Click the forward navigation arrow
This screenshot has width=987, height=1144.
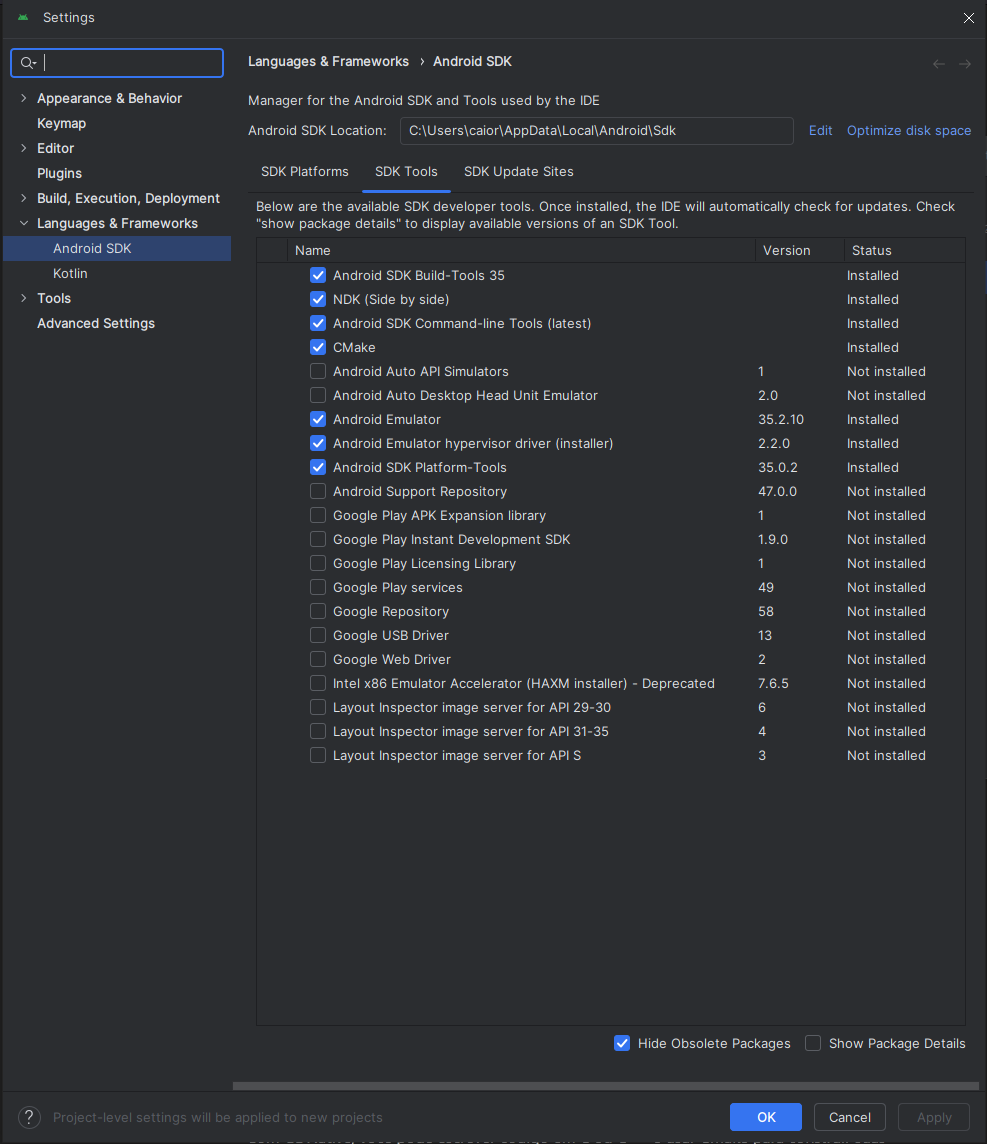coord(965,64)
